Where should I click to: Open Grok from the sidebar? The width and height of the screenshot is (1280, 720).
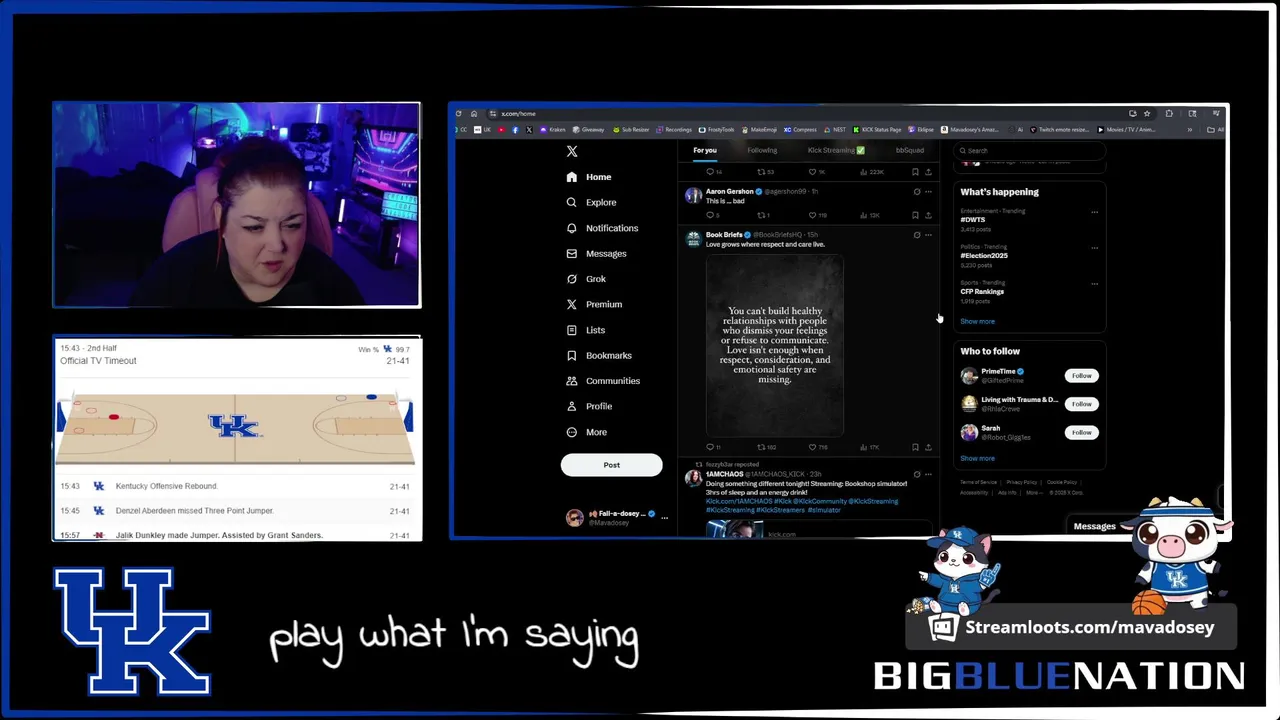click(x=586, y=279)
